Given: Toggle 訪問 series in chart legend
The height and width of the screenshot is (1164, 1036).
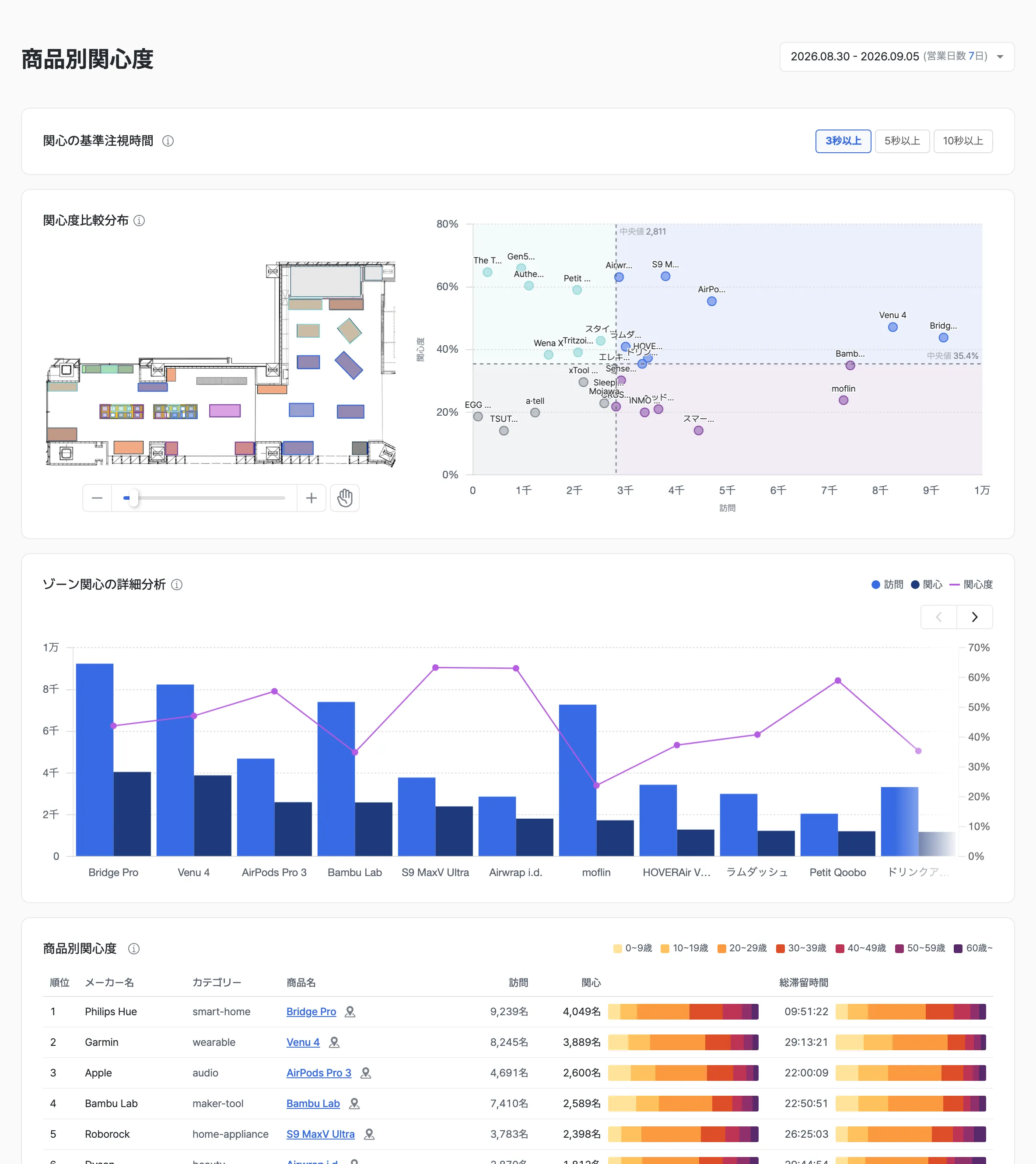Looking at the screenshot, I should [887, 584].
